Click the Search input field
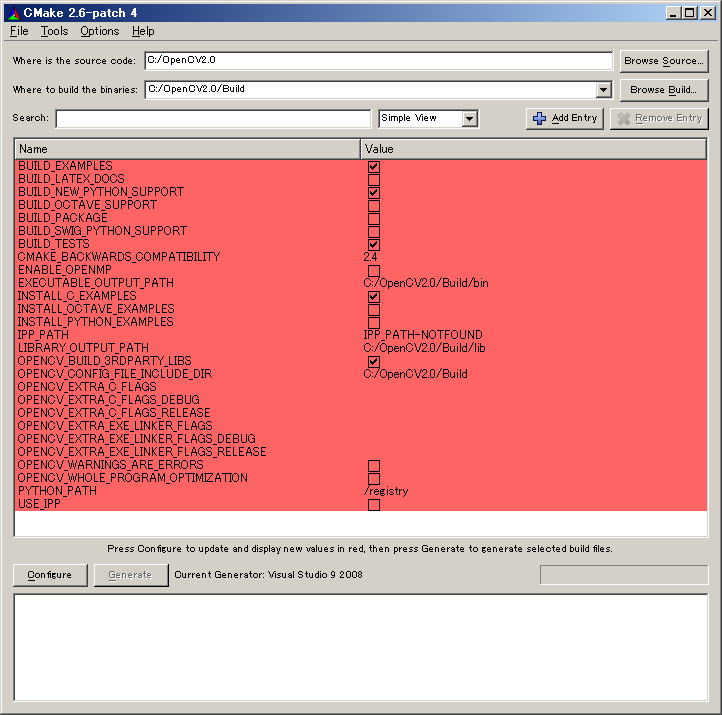The image size is (722, 715). pyautogui.click(x=213, y=119)
